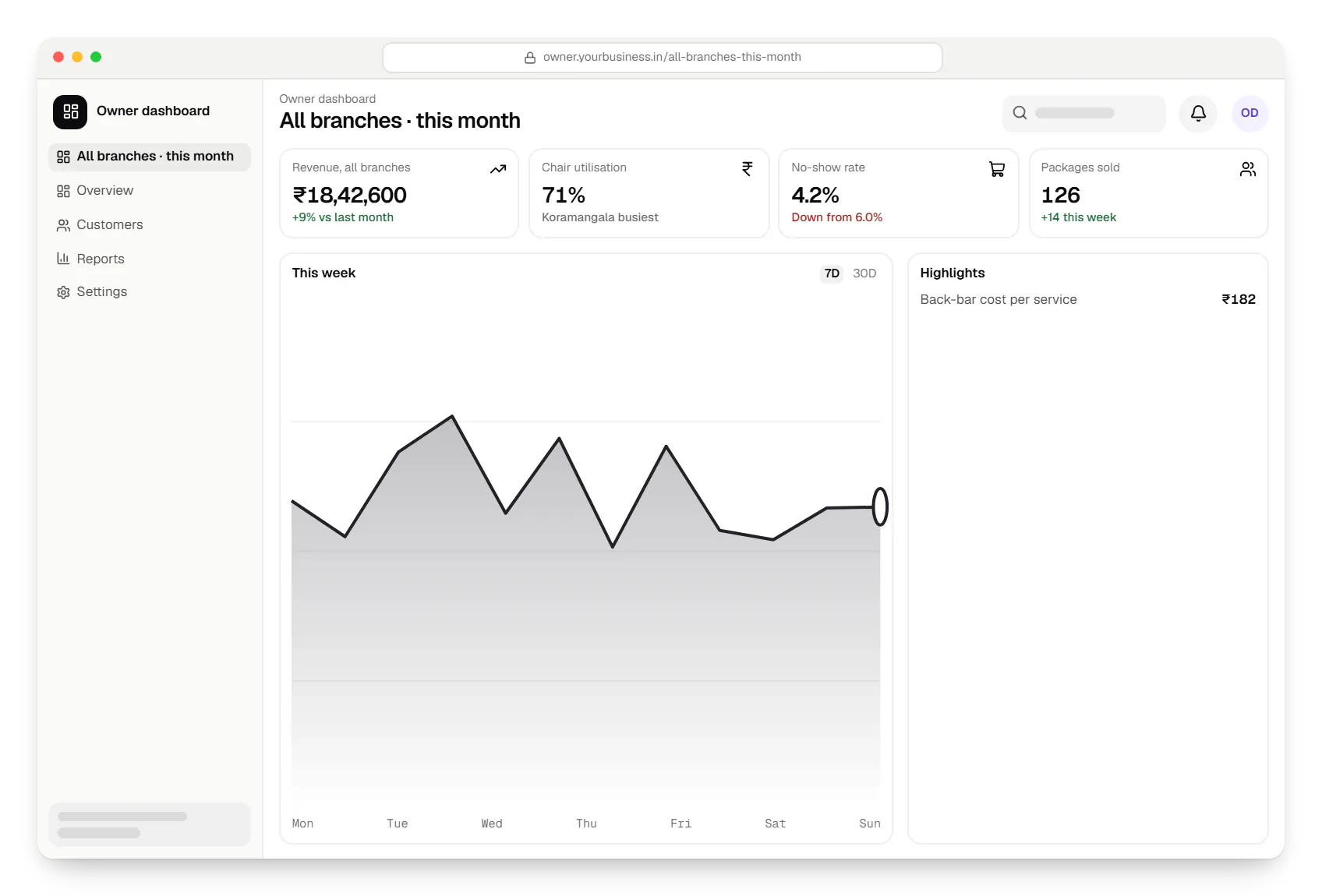
Task: Click the rupee icon on Chair utilisation card
Action: (x=748, y=169)
